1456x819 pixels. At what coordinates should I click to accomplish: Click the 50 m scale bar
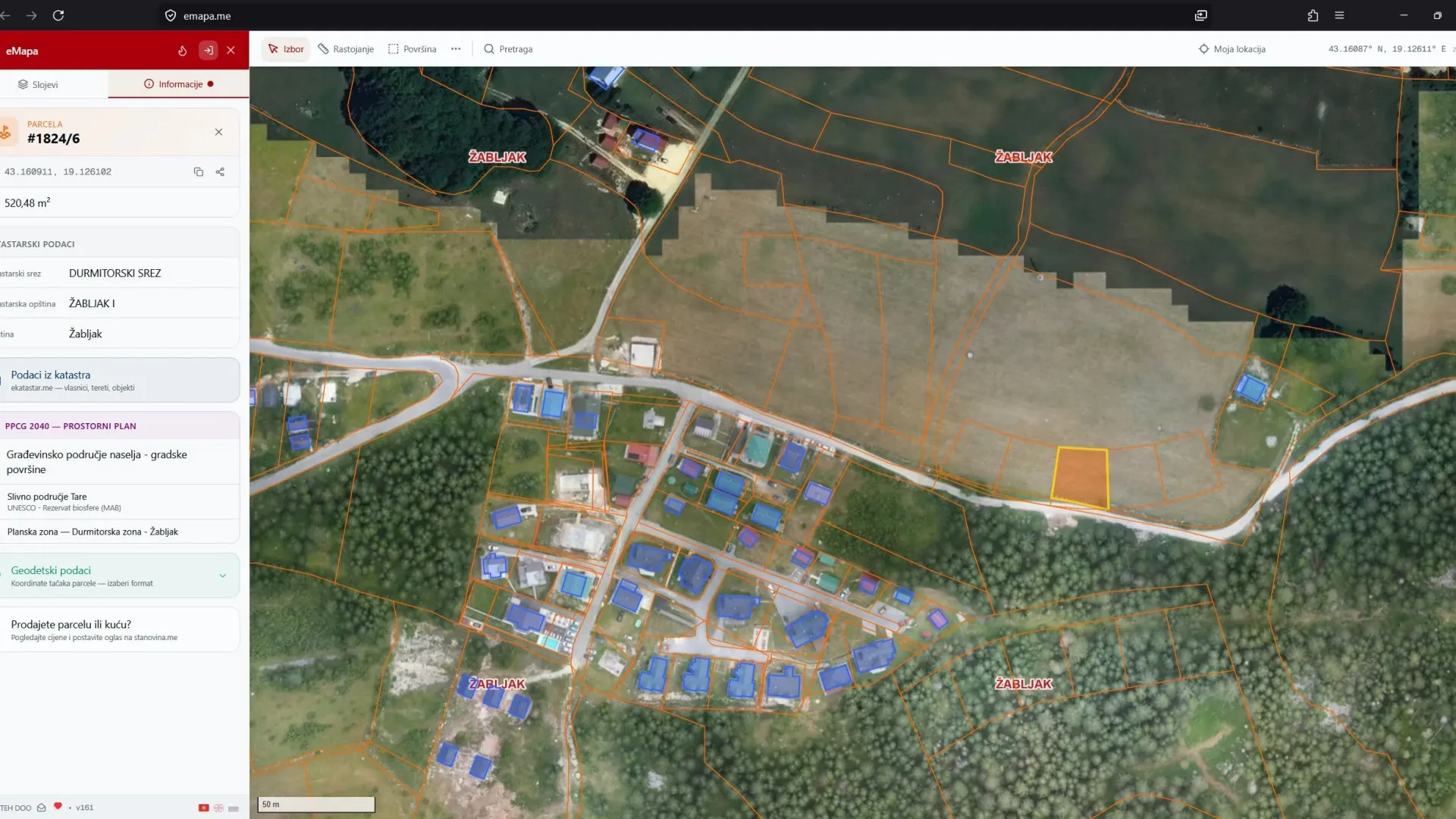[x=317, y=805]
